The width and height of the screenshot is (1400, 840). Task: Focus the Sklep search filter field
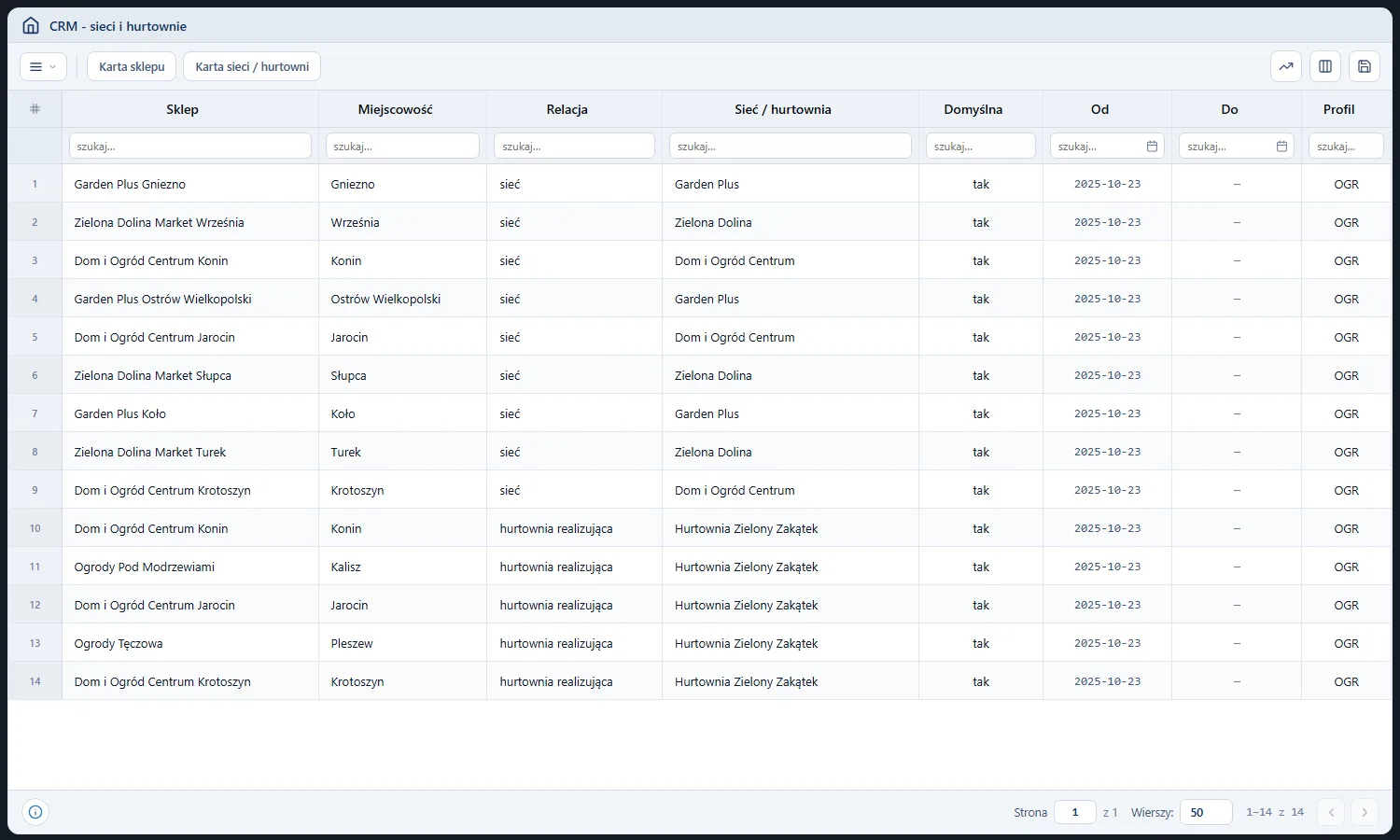pos(190,147)
